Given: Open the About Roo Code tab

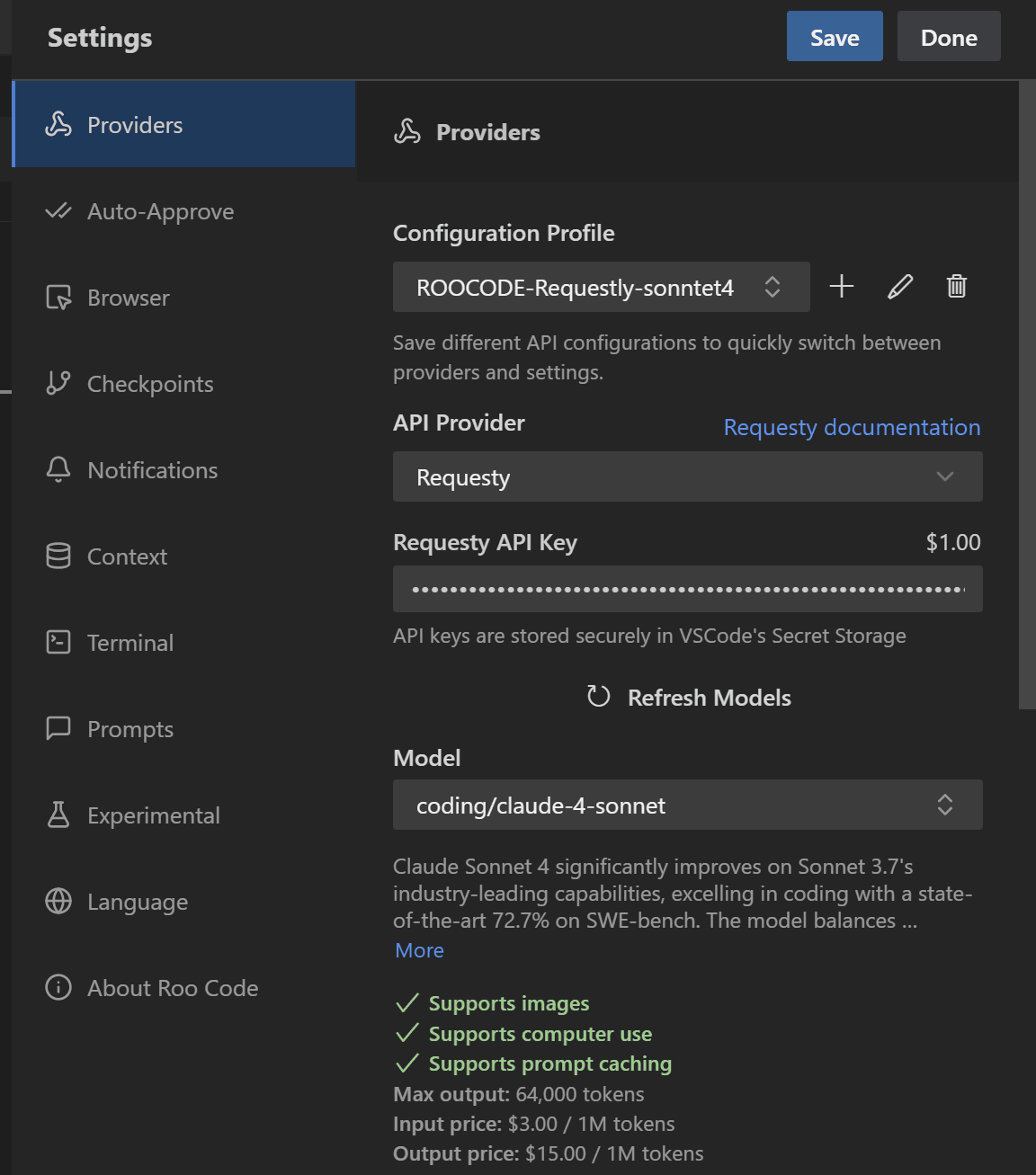Looking at the screenshot, I should 184,987.
